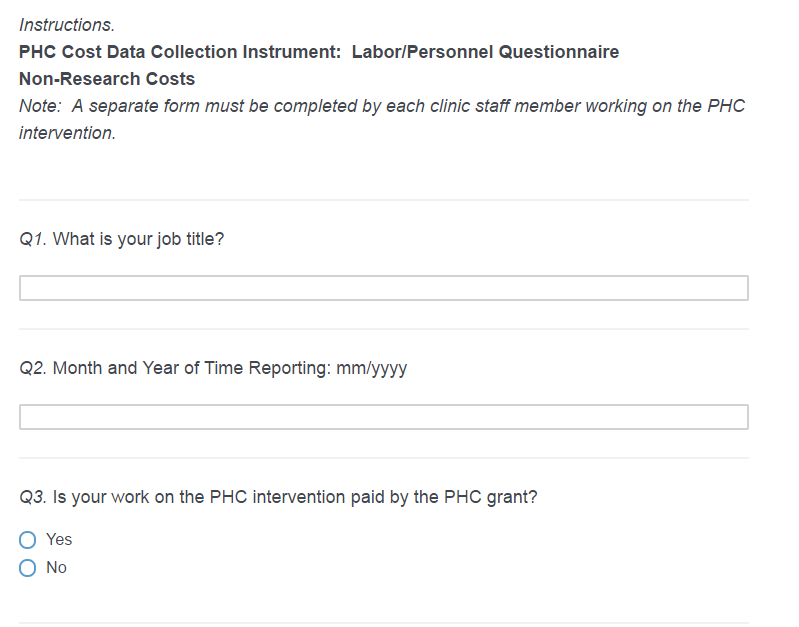
Task: Click the "Labor/Personnel Questionnaire" title text
Action: 485,51
